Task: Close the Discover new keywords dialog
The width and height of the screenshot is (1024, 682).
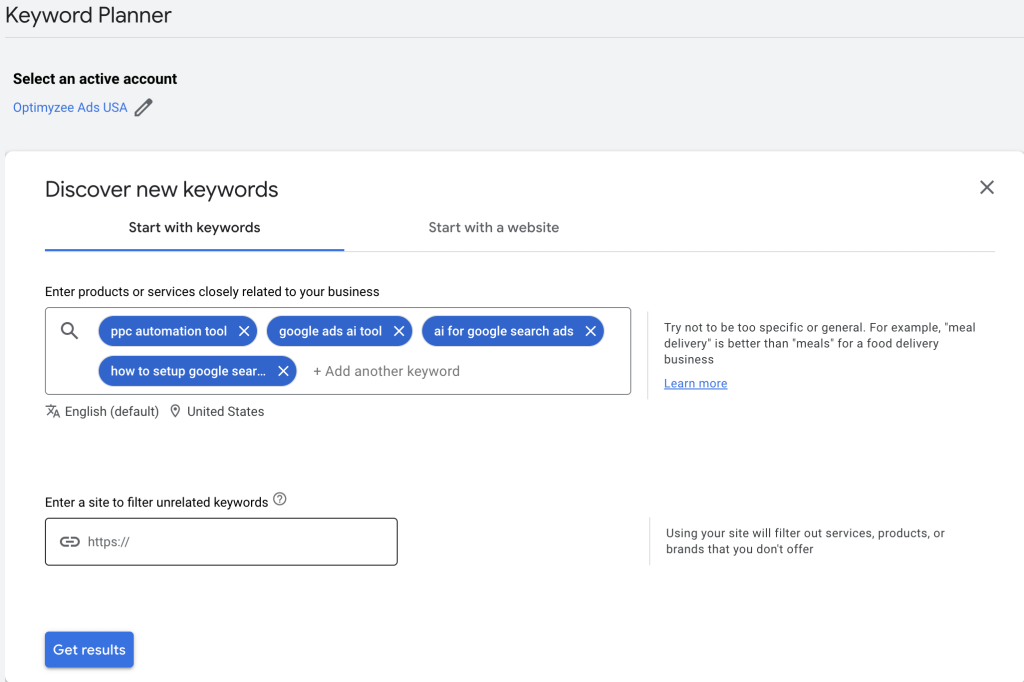Action: tap(986, 188)
